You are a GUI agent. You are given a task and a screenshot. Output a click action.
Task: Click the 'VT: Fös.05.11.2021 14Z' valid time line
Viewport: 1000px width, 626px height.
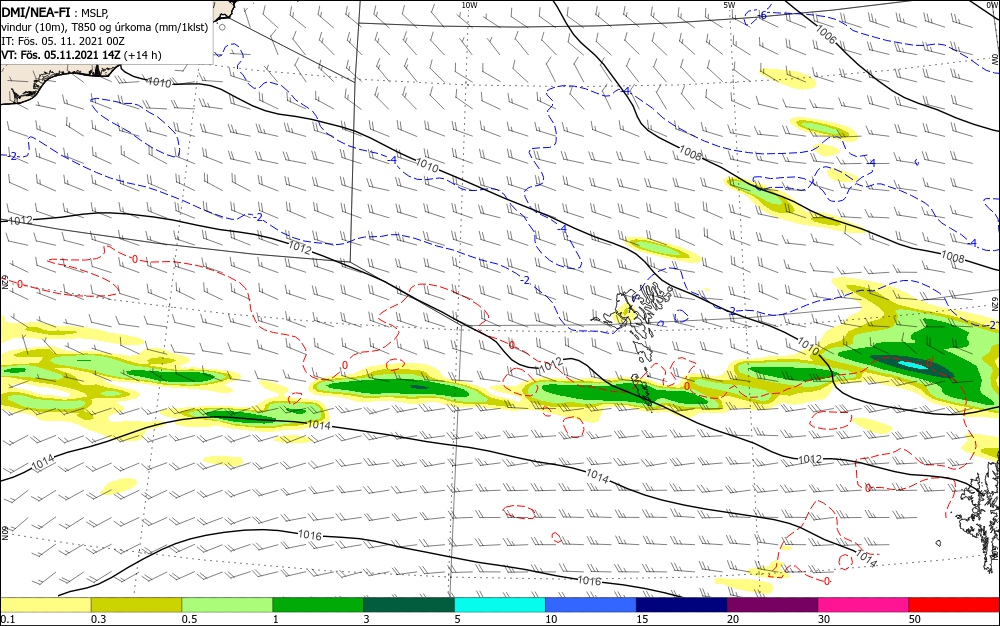81,55
